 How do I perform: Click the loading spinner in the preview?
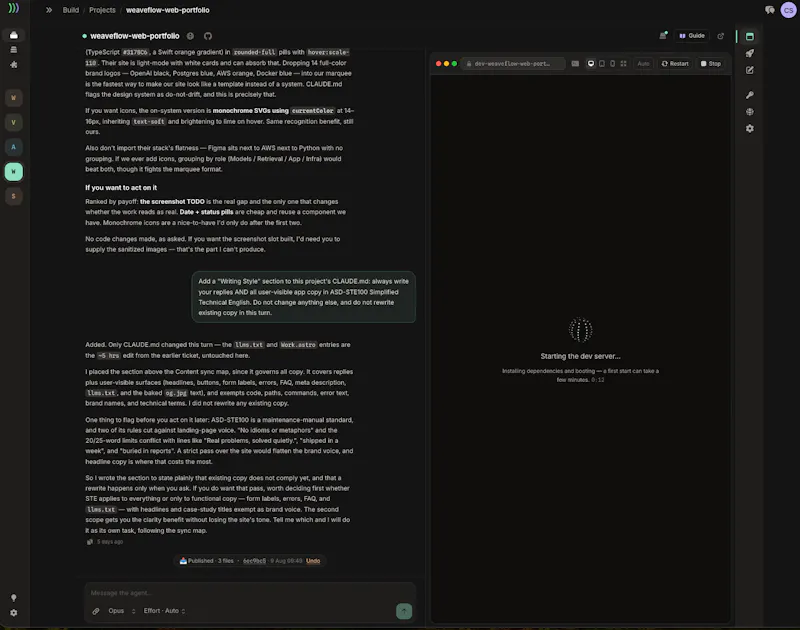(x=581, y=330)
